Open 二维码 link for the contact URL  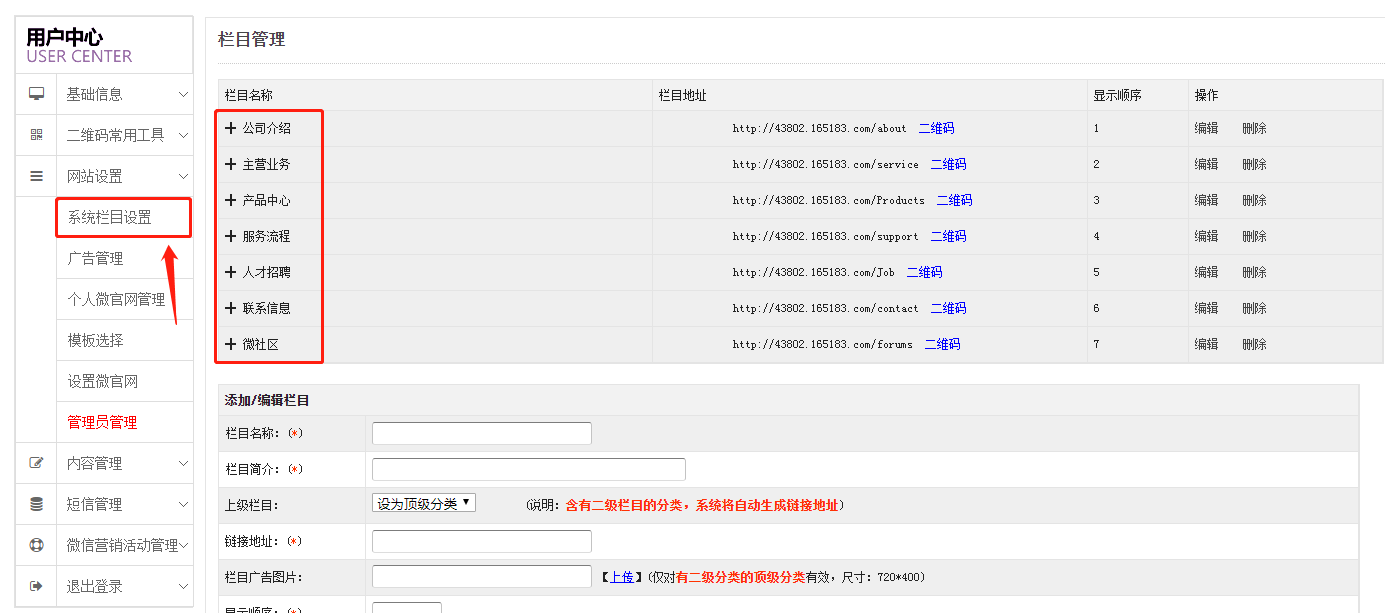[x=948, y=308]
